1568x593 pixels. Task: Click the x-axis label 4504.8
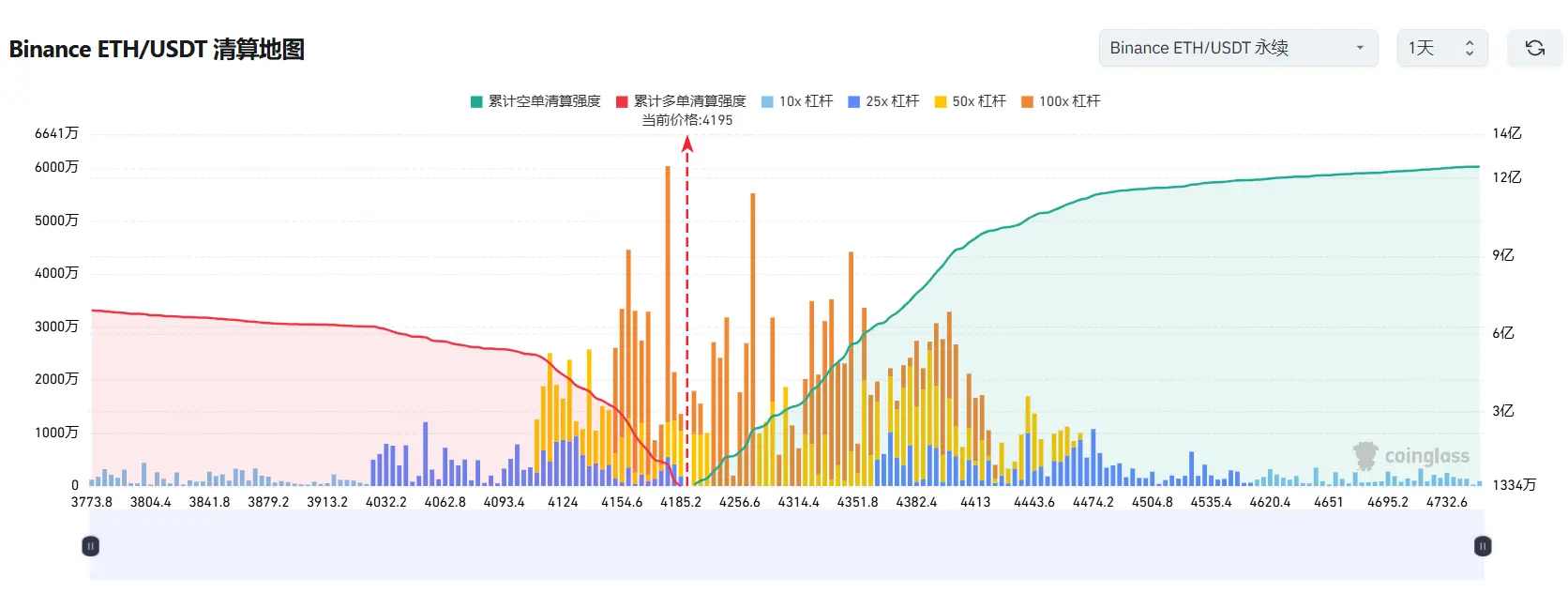(1153, 502)
